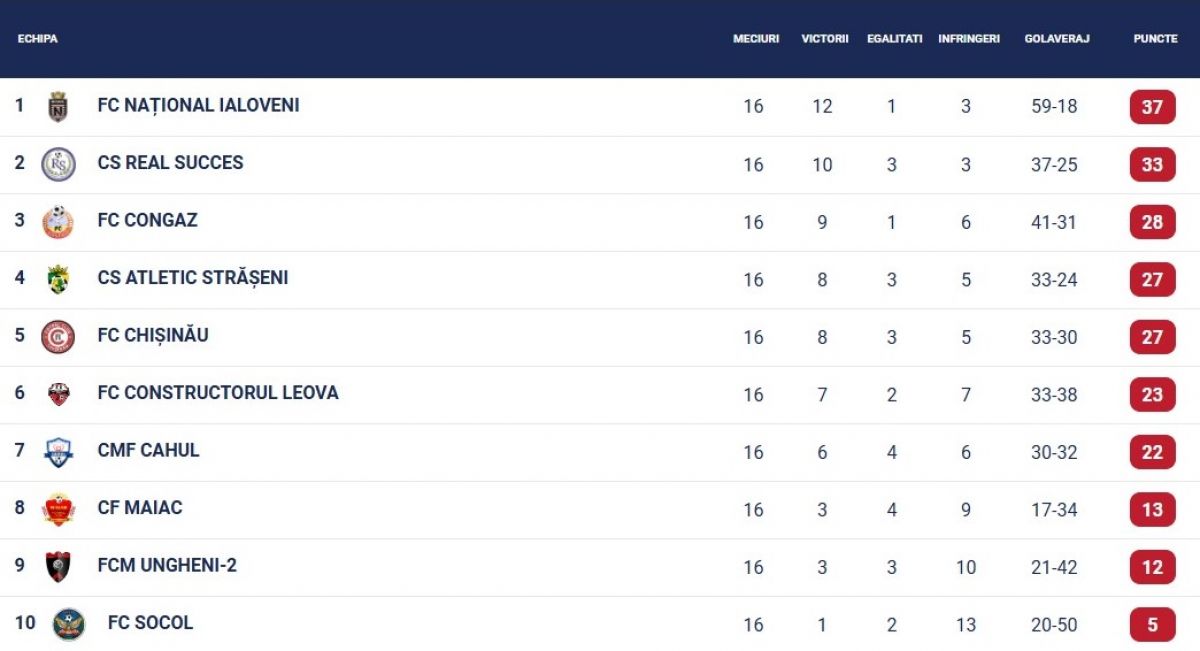Click the CS Atletic Strășeni club badge
The image size is (1200, 651).
[58, 279]
